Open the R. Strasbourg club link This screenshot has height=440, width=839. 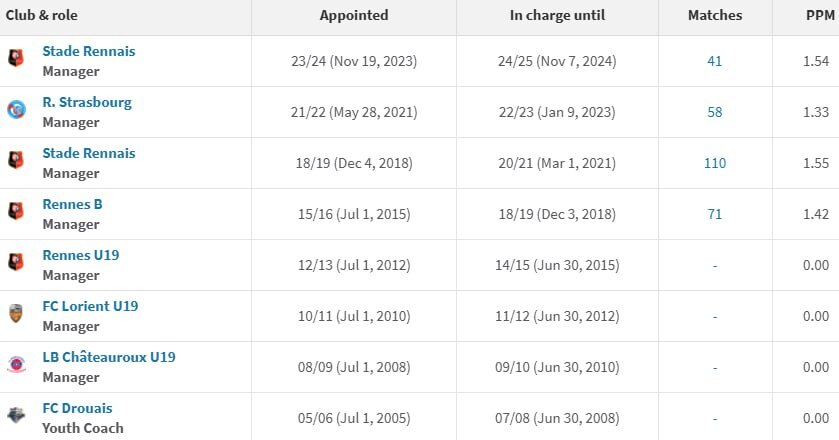(86, 102)
